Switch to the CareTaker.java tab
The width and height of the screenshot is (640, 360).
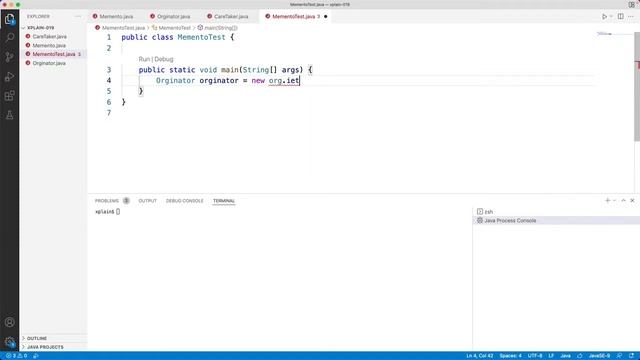(x=231, y=16)
